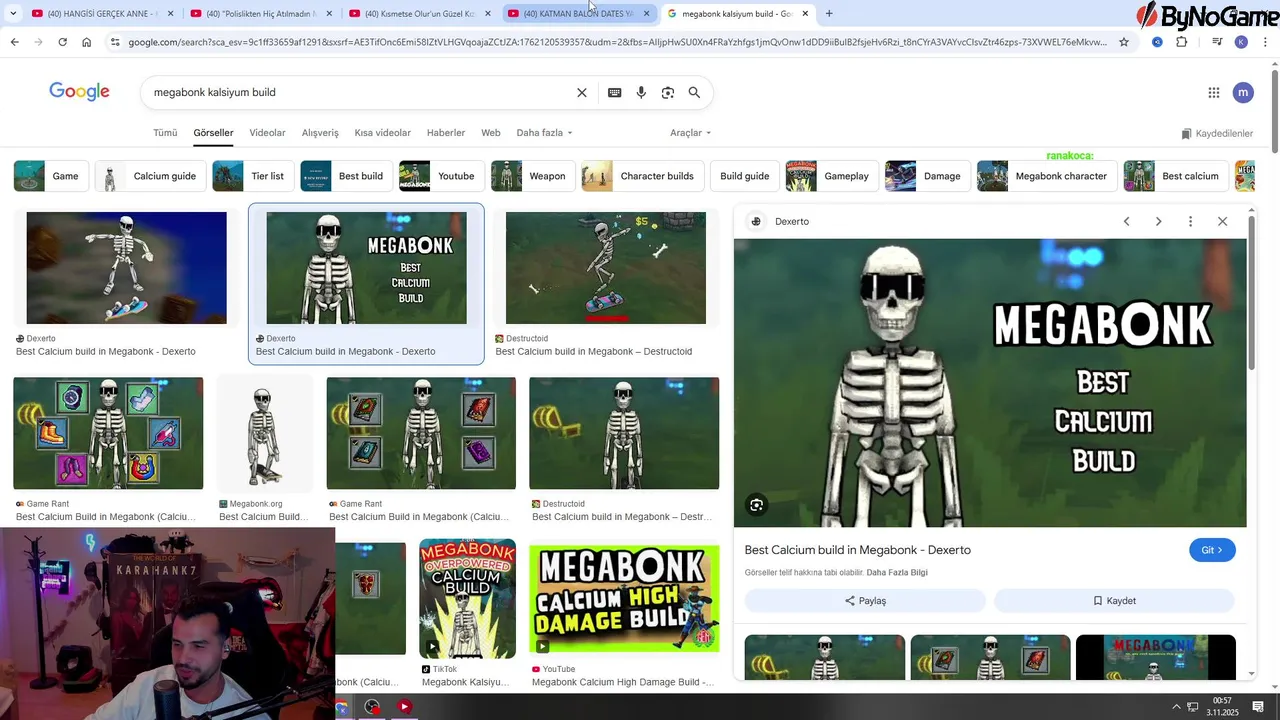Close the image preview panel
Screen dimensions: 1280x720
1222,221
